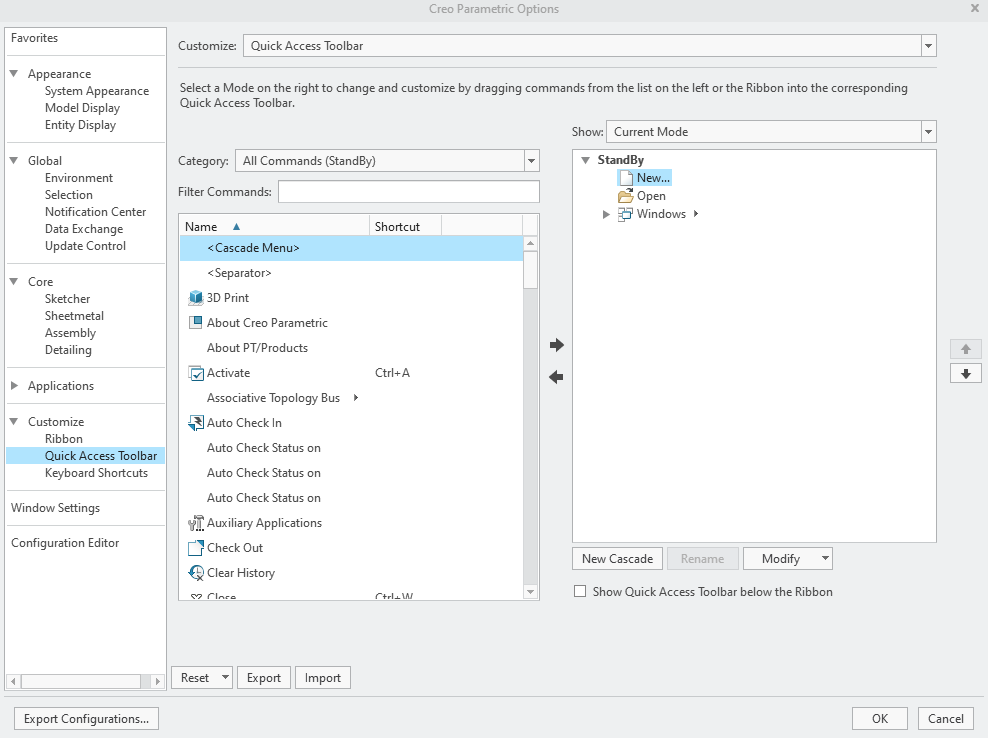Viewport: 988px width, 738px height.
Task: Select Ribbon in the Customize sidebar
Action: tap(63, 438)
